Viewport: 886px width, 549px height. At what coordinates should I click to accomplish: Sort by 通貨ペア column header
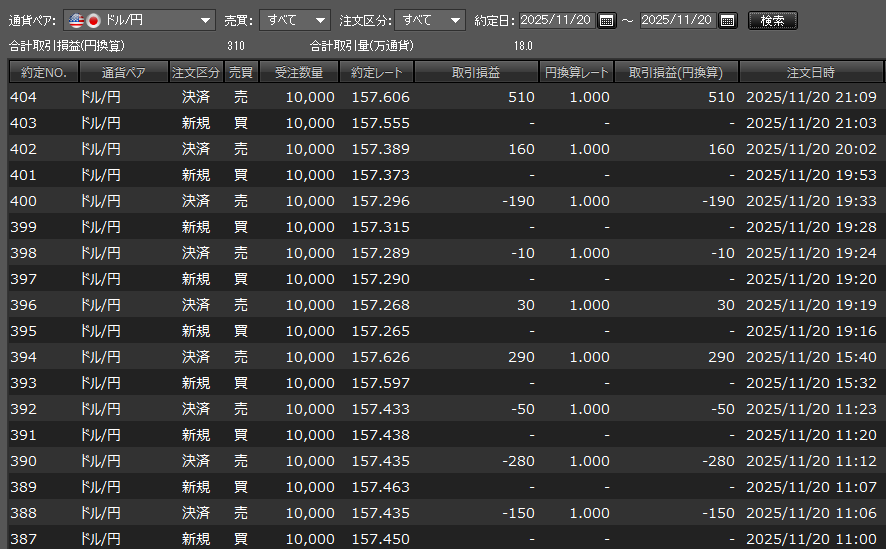tap(123, 72)
